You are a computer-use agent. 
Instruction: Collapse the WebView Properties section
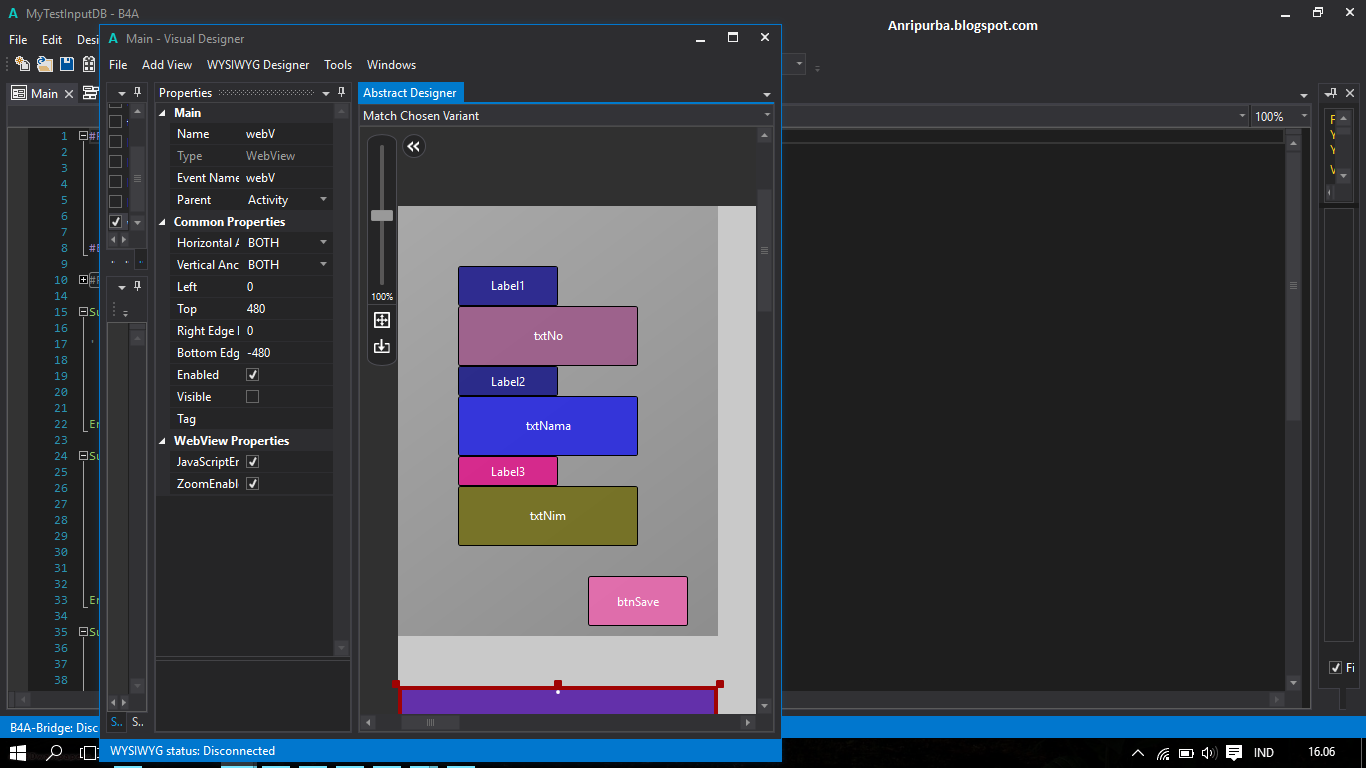(x=163, y=441)
